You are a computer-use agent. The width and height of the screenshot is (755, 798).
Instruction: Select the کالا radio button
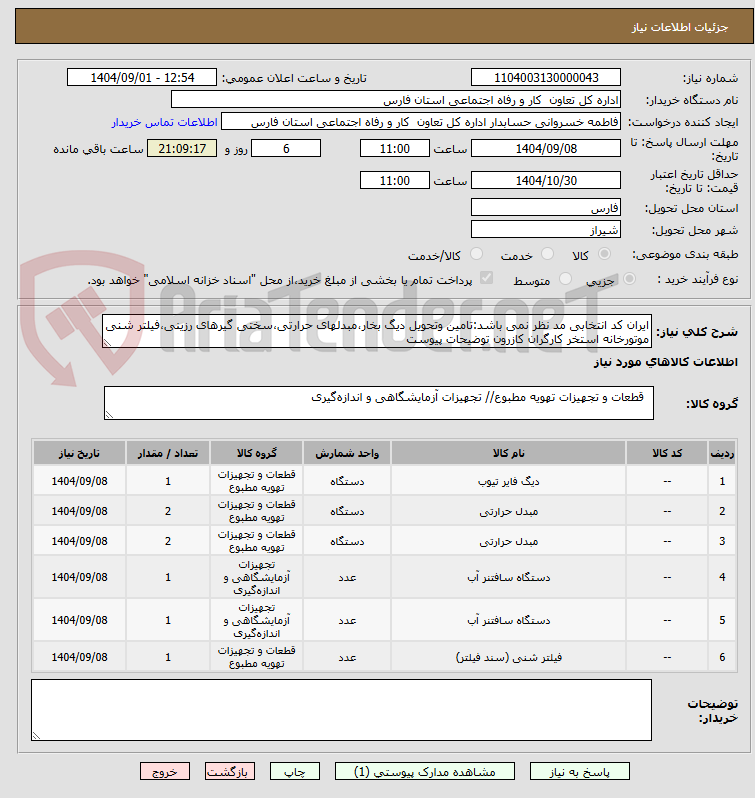(604, 253)
